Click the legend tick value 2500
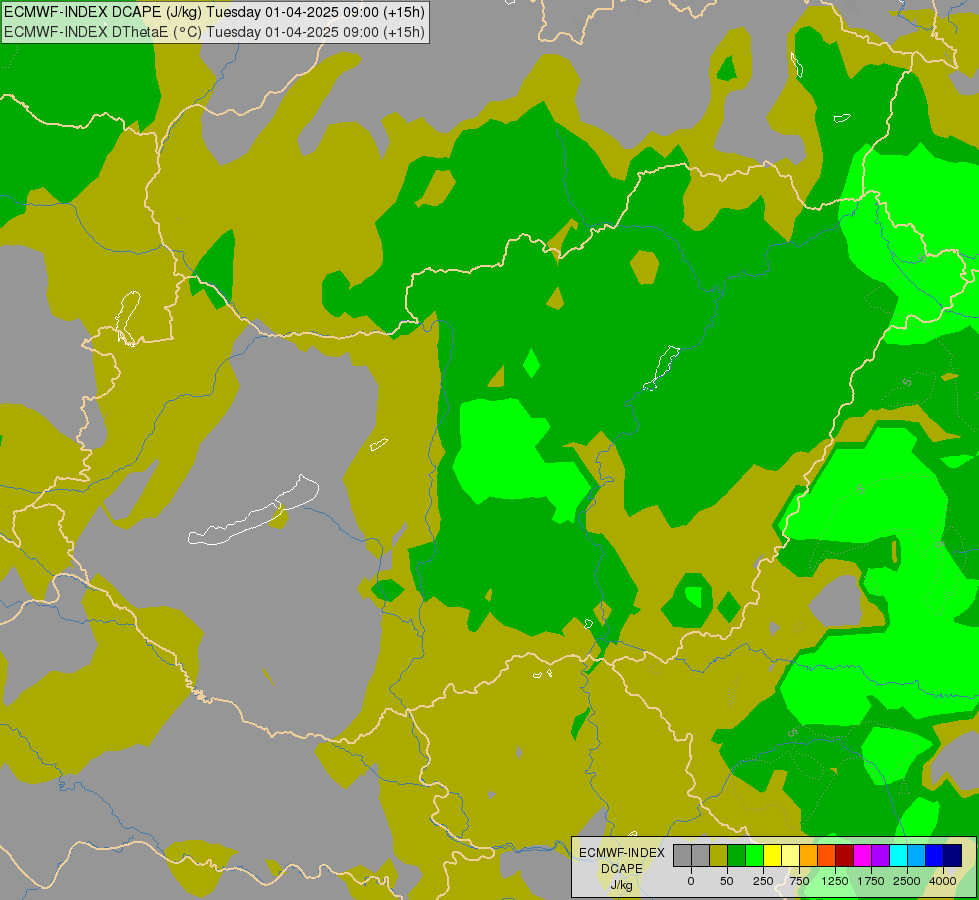Screen dimensions: 979x900 [x=907, y=881]
